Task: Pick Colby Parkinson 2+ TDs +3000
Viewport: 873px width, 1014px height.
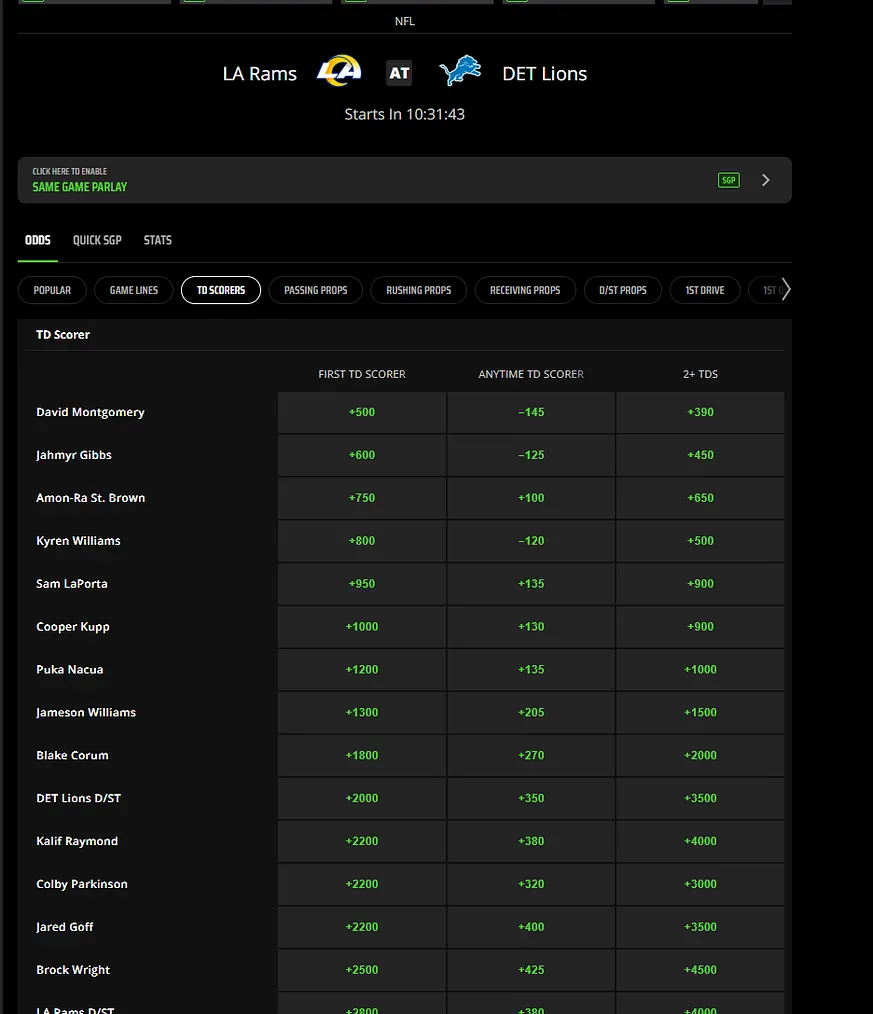Action: (x=700, y=884)
